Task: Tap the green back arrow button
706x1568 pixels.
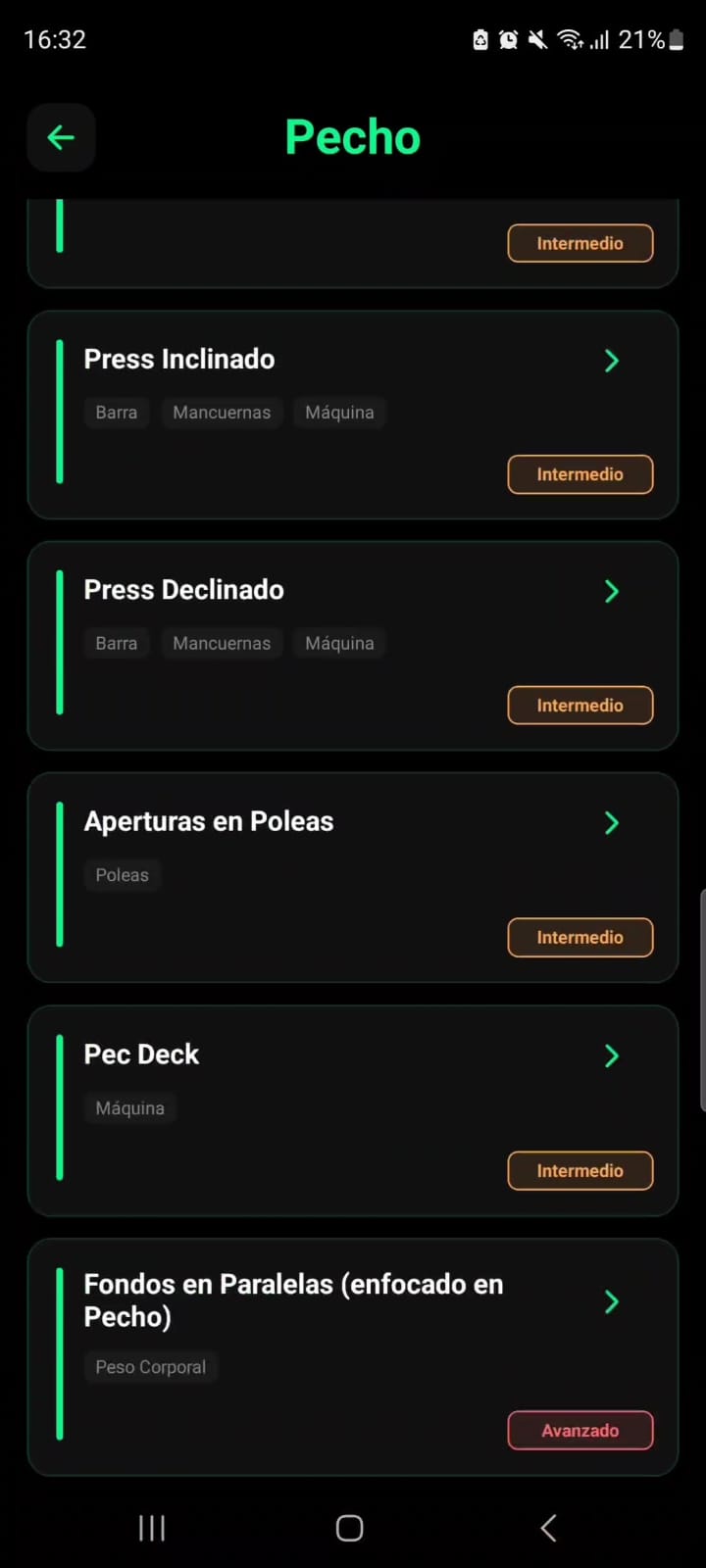Action: (x=61, y=137)
